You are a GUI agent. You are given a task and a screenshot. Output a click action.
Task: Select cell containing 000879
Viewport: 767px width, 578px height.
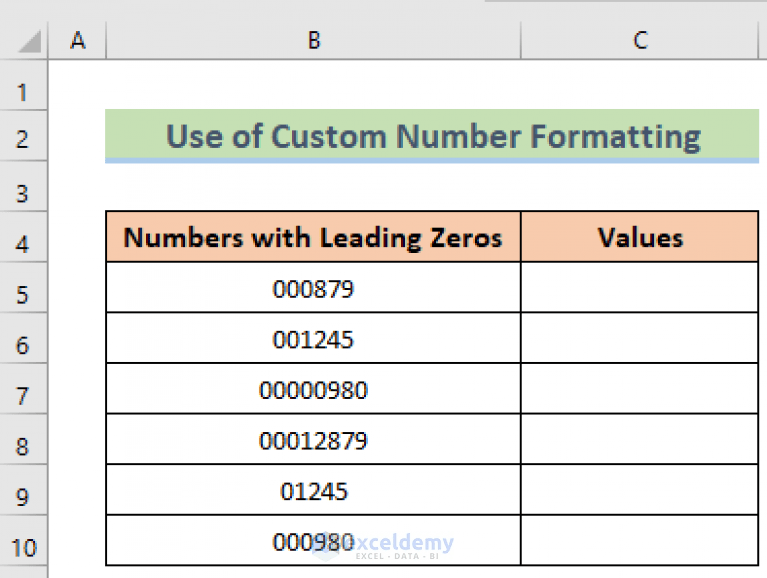[314, 288]
